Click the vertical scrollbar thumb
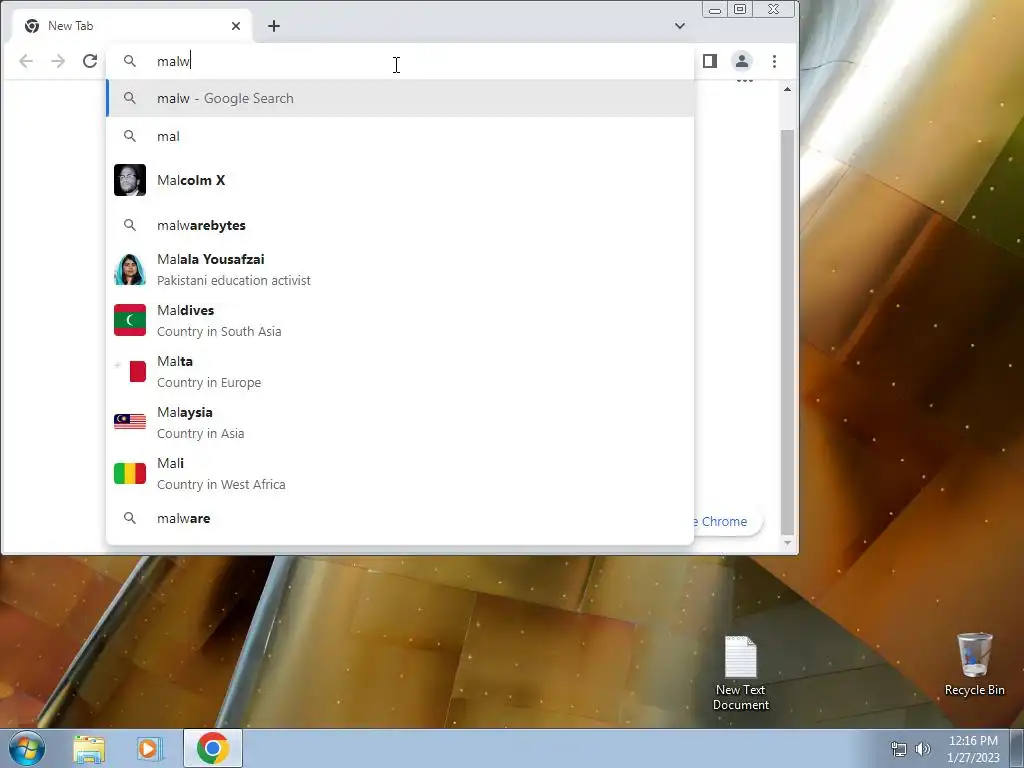The height and width of the screenshot is (768, 1024). click(788, 332)
